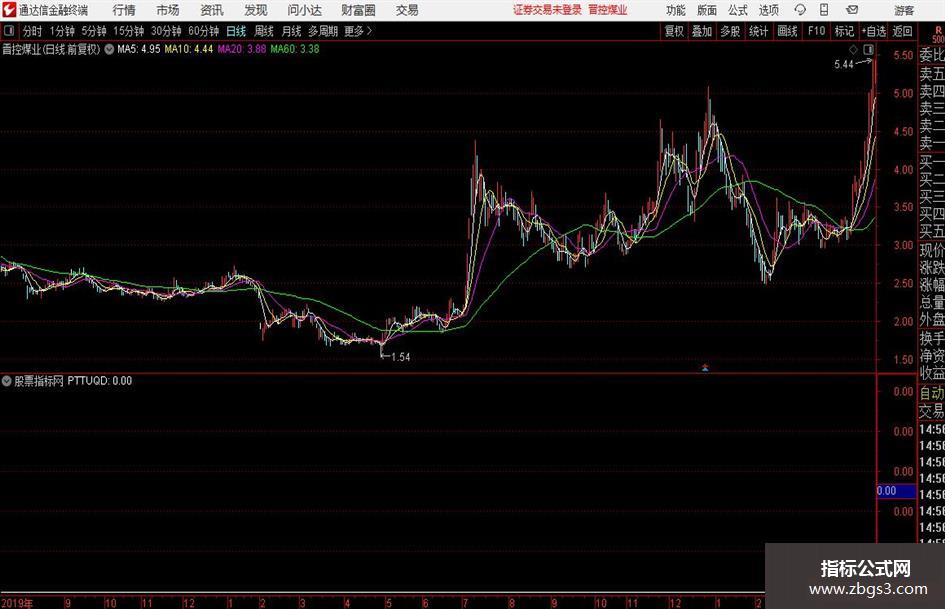Open the 画线 drawing tools

(x=787, y=31)
